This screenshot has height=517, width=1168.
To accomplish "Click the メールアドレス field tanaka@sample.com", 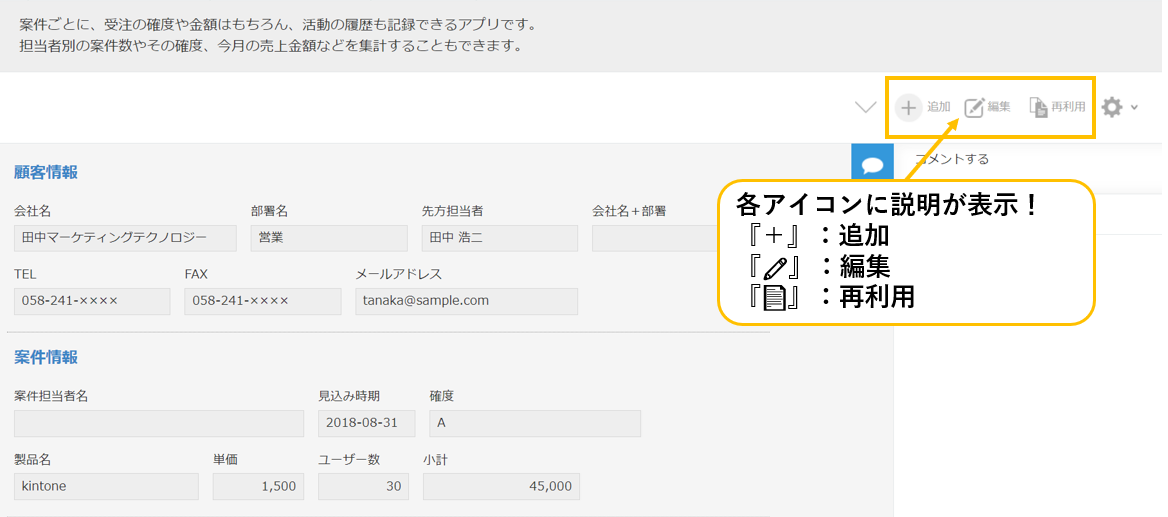I will pos(466,301).
